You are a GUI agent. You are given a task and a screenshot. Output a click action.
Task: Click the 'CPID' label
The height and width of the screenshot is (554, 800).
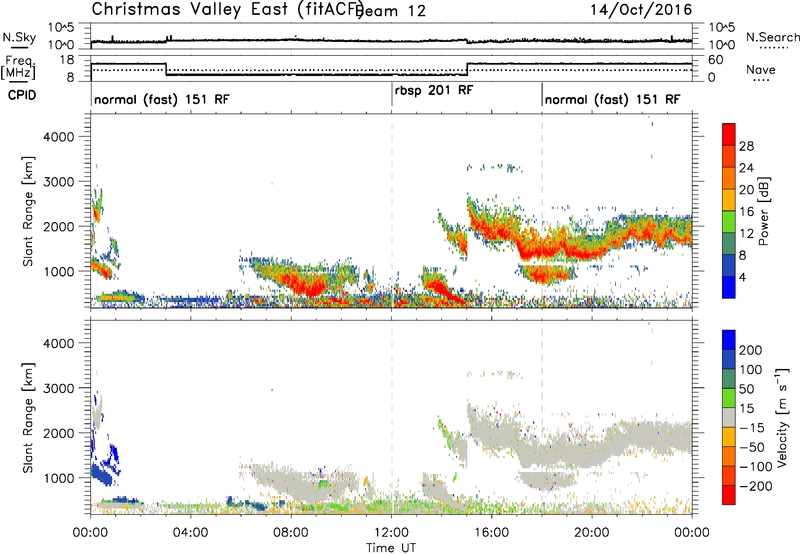coord(22,95)
